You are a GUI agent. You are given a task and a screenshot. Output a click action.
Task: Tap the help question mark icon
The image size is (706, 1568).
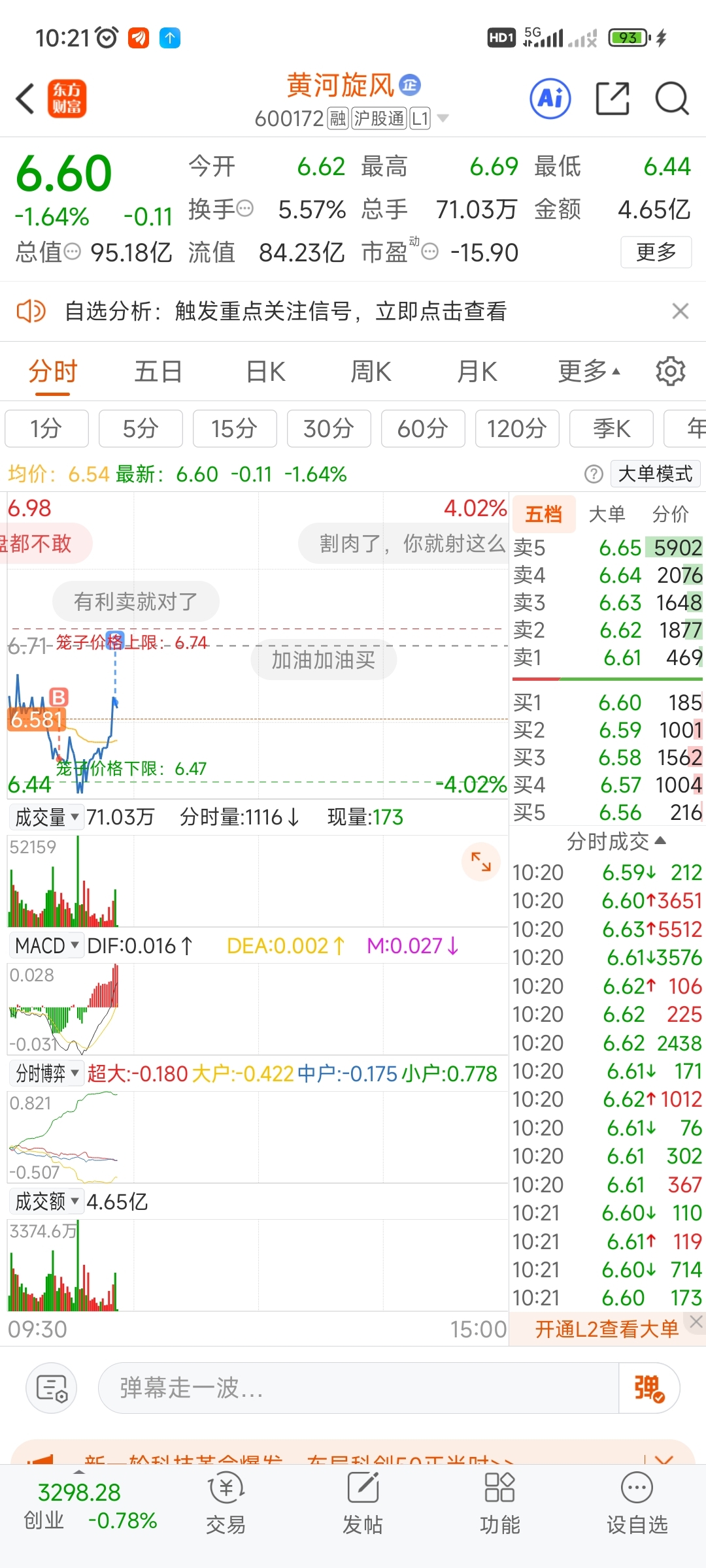pyautogui.click(x=593, y=474)
